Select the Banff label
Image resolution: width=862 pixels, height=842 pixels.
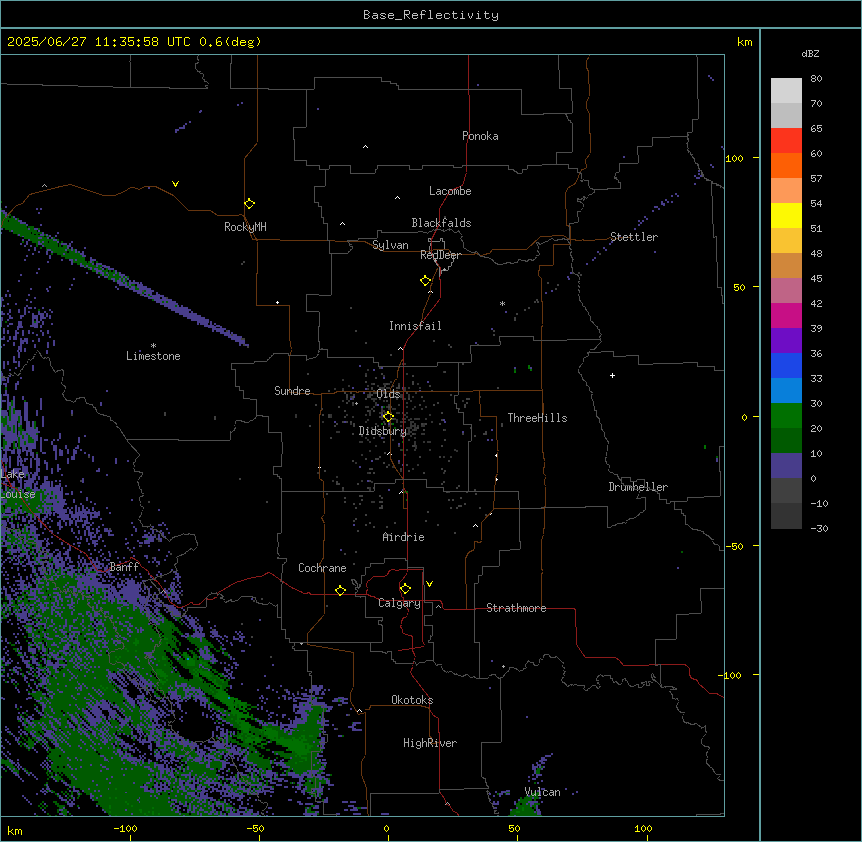click(x=124, y=567)
